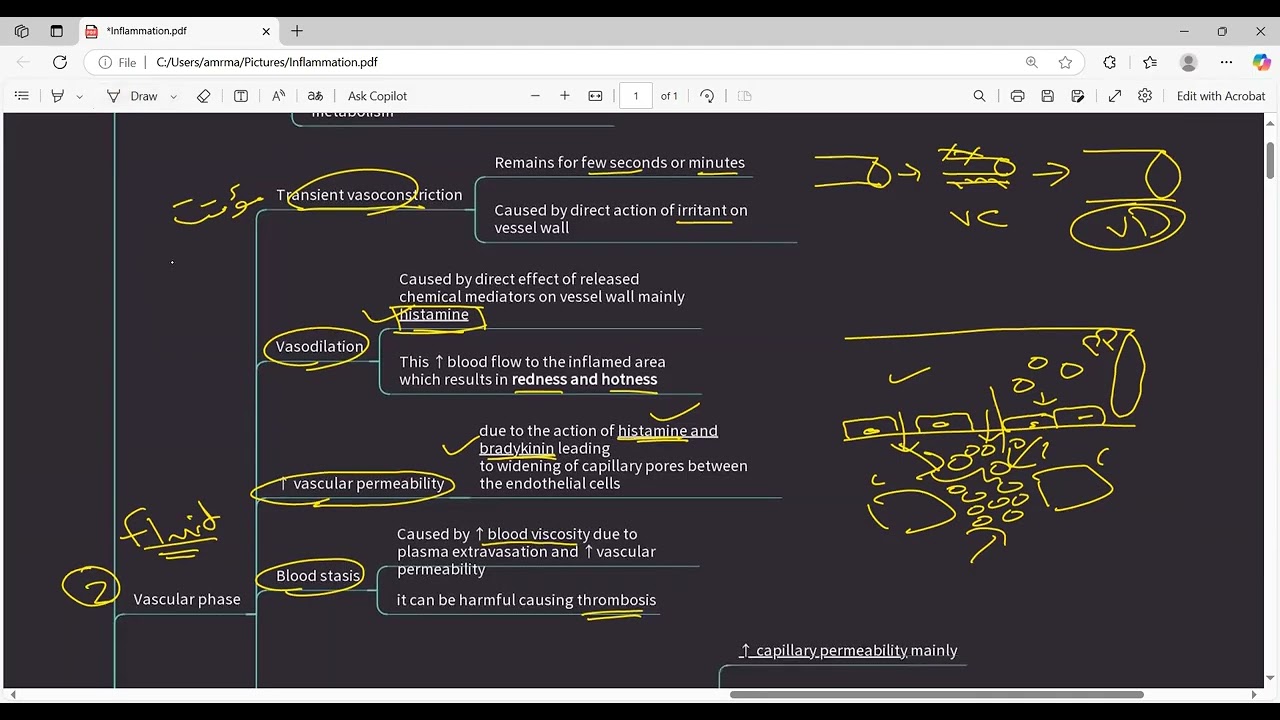Click the address bar zoom magnifier icon
The width and height of the screenshot is (1280, 720).
point(1032,62)
